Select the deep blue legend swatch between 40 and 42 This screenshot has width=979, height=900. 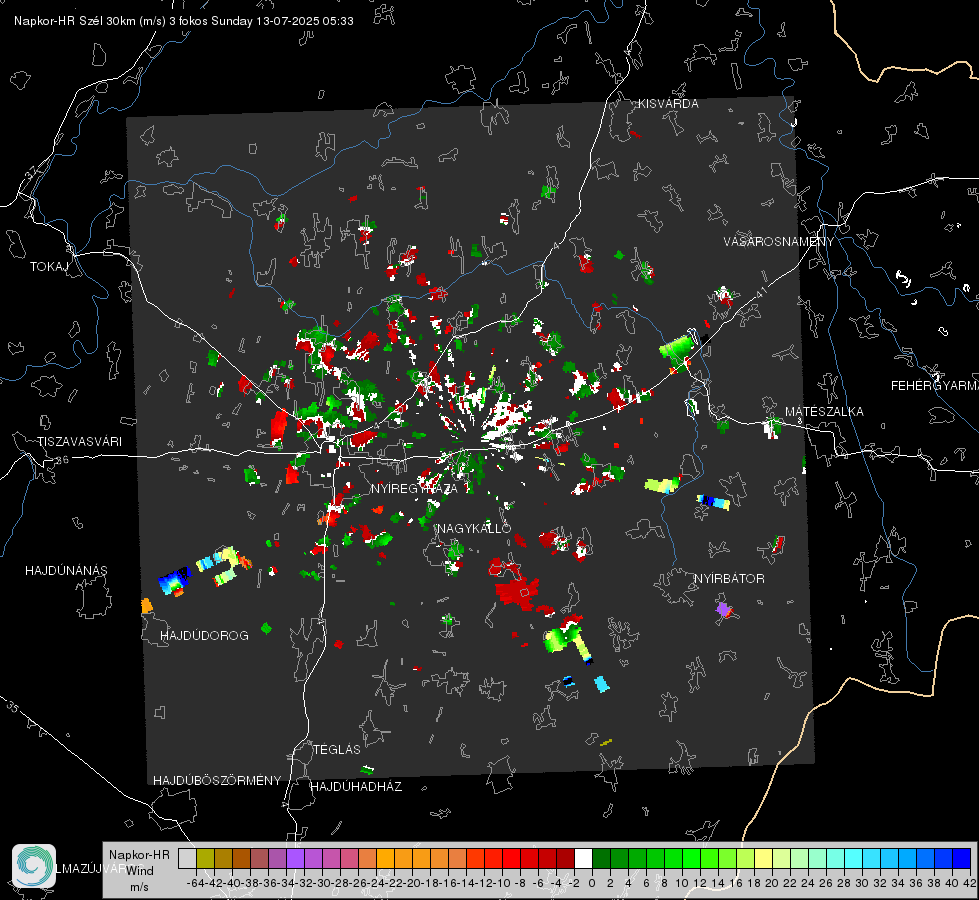(961, 858)
